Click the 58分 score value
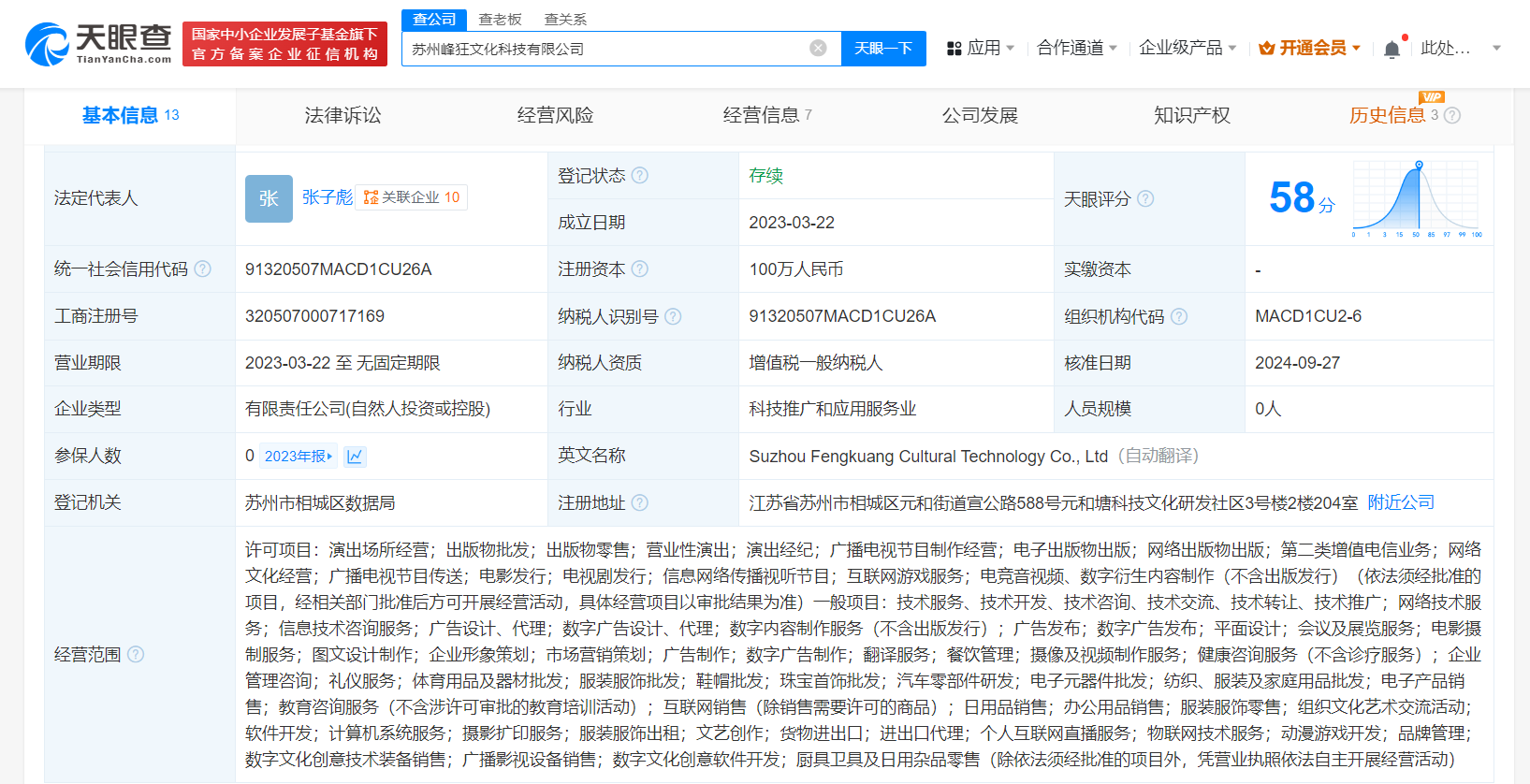Image resolution: width=1530 pixels, height=784 pixels. 1302,198
